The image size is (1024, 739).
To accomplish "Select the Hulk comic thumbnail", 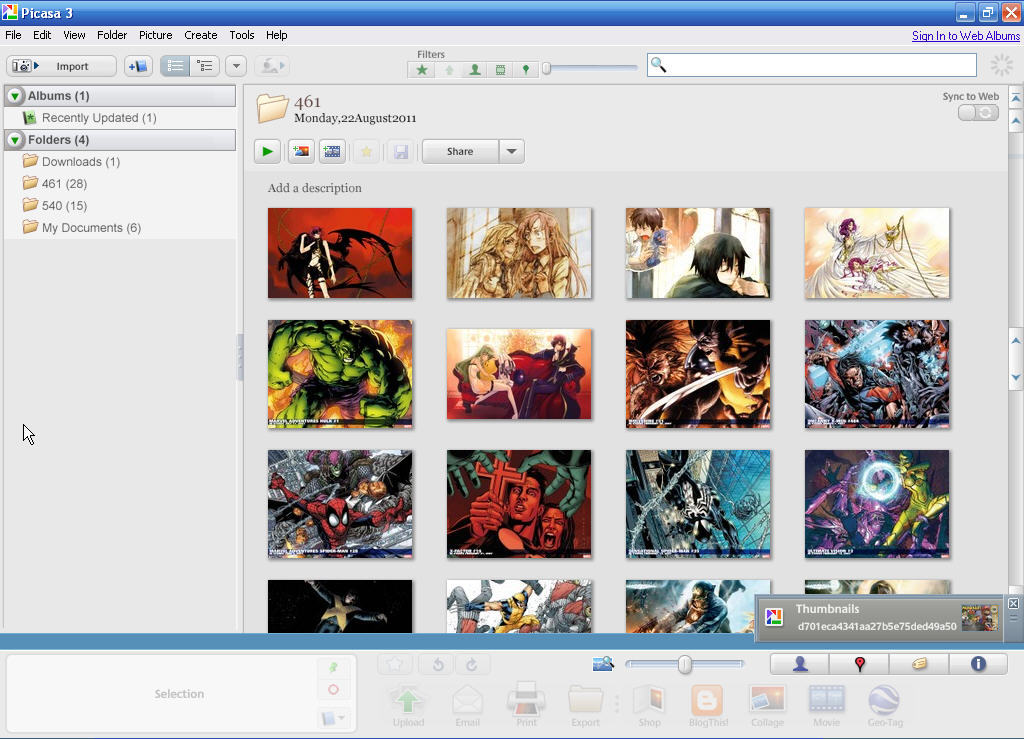I will 340,373.
